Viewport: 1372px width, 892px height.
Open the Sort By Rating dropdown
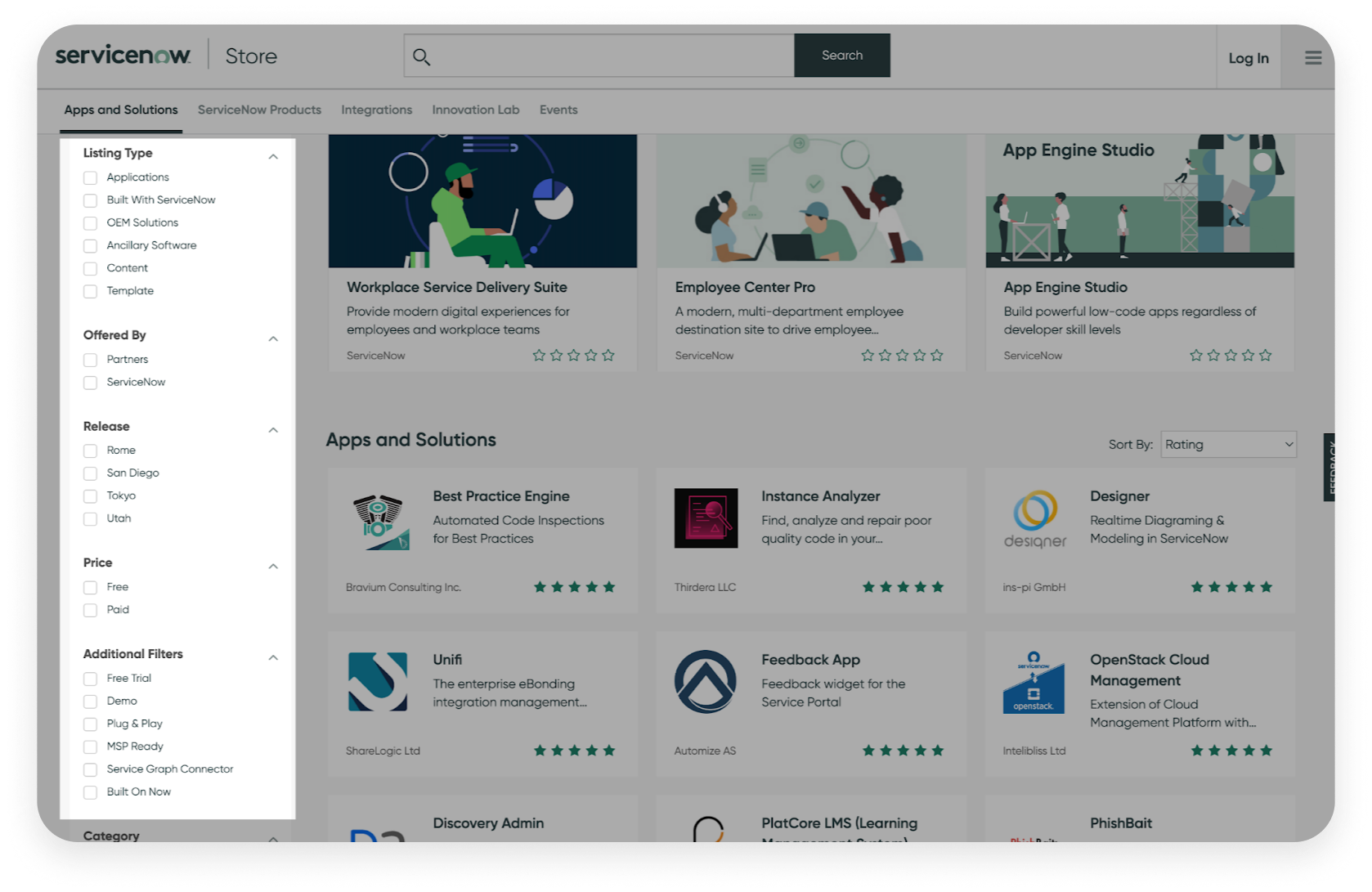pyautogui.click(x=1228, y=444)
